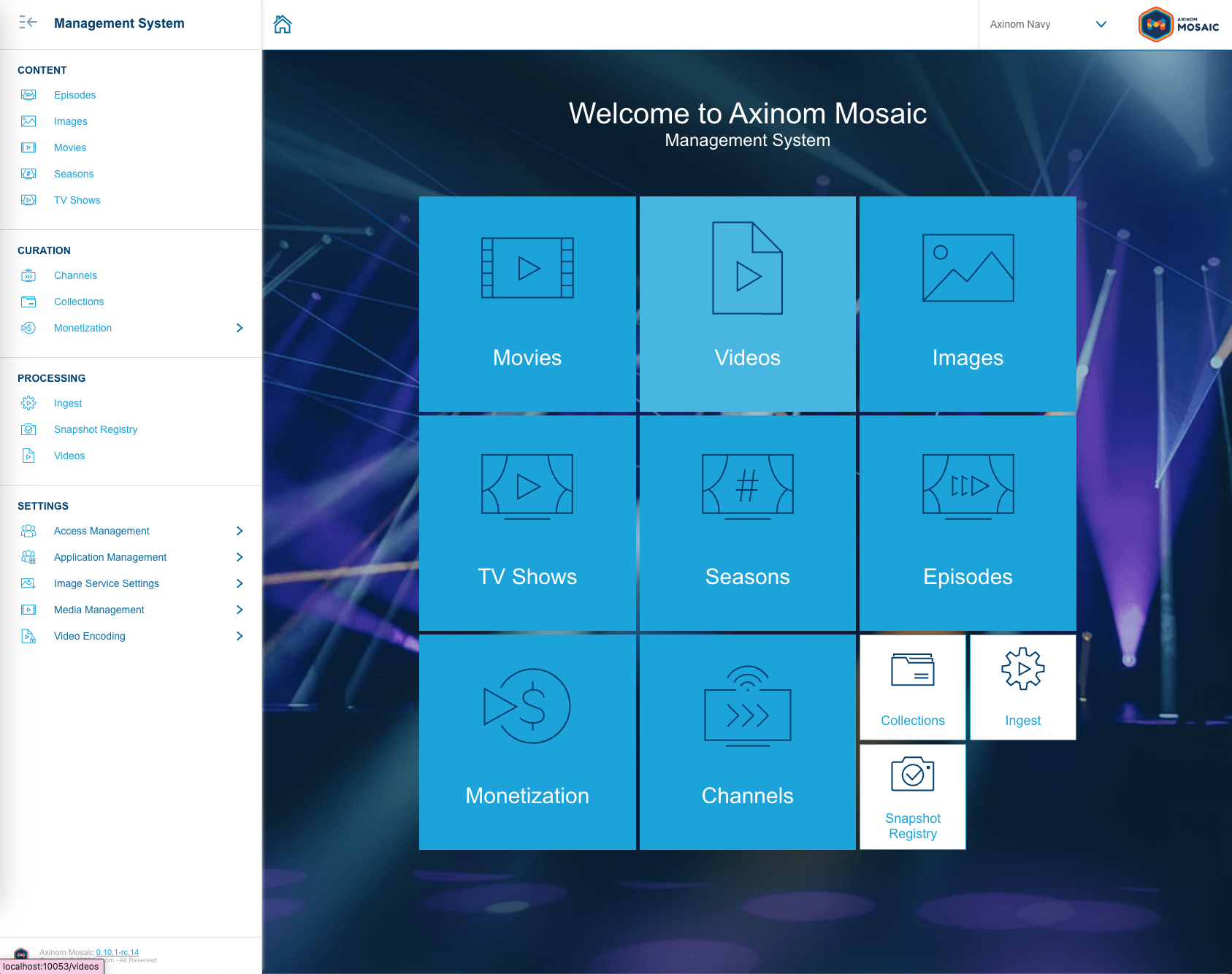Screen dimensions: 1232x974
Task: Expand Image Service Settings chevron
Action: 240,583
